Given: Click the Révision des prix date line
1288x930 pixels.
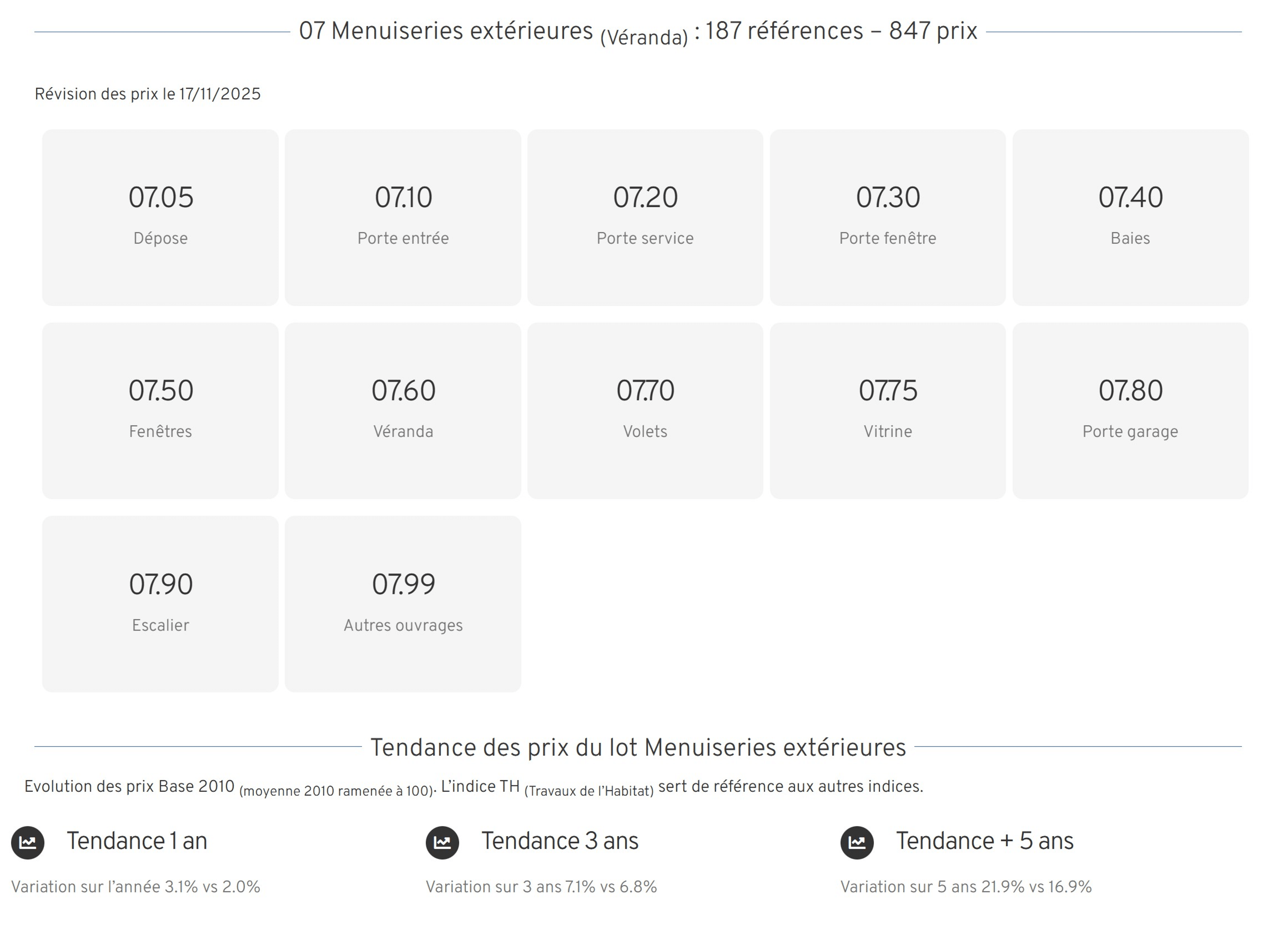Looking at the screenshot, I should click(x=148, y=94).
